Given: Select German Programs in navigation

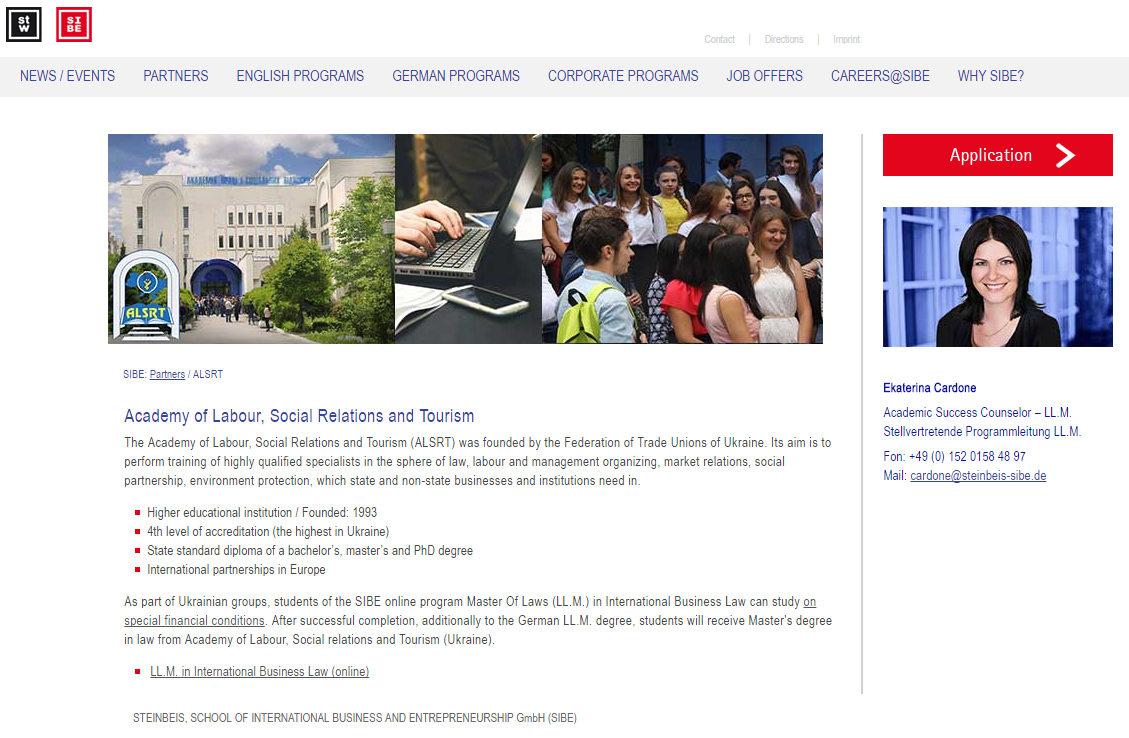Looking at the screenshot, I should point(456,76).
